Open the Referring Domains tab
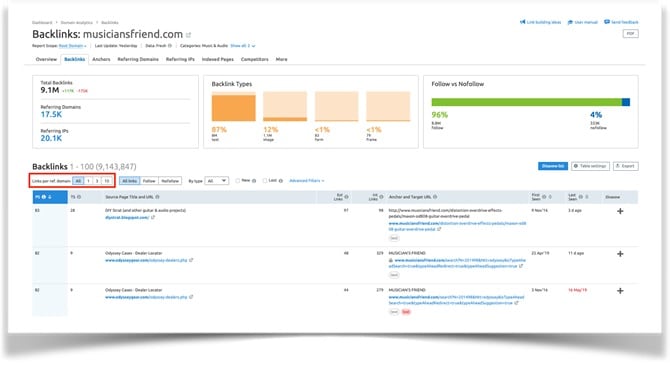This screenshot has height=365, width=670. [138, 59]
